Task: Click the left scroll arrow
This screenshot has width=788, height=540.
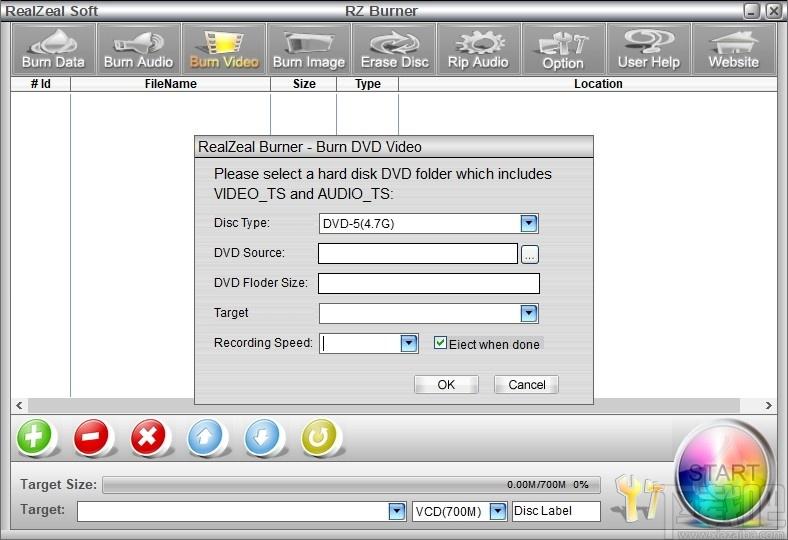Action: pos(19,405)
